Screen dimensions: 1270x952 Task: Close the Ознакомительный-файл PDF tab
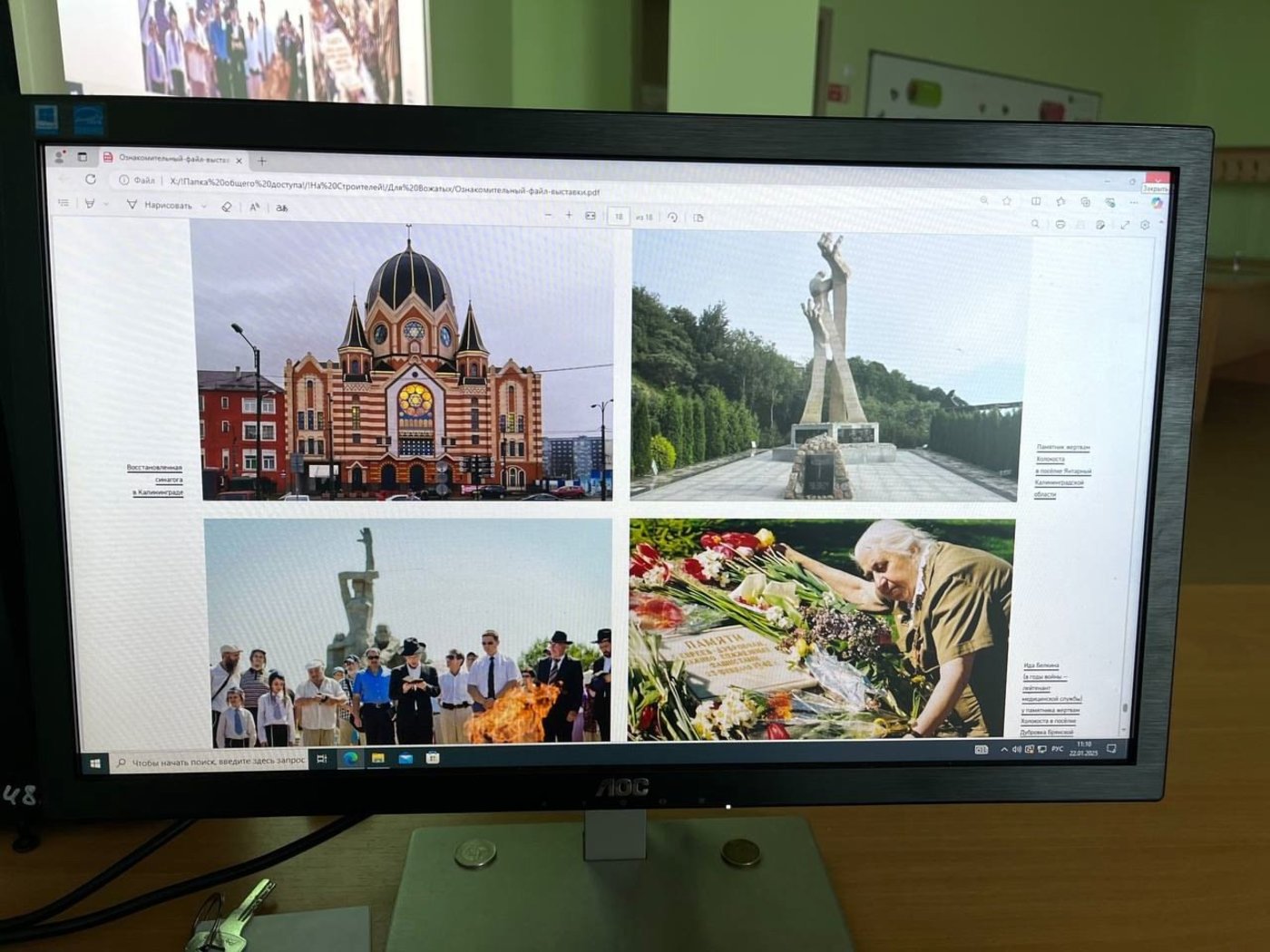click(239, 160)
